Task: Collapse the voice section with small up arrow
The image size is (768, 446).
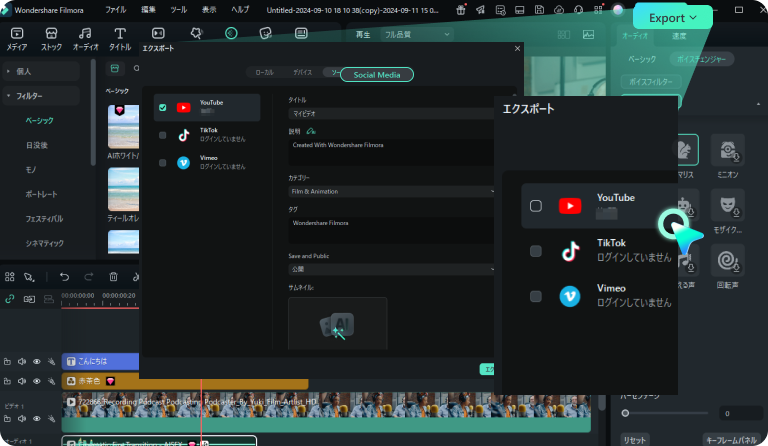Action: click(759, 104)
